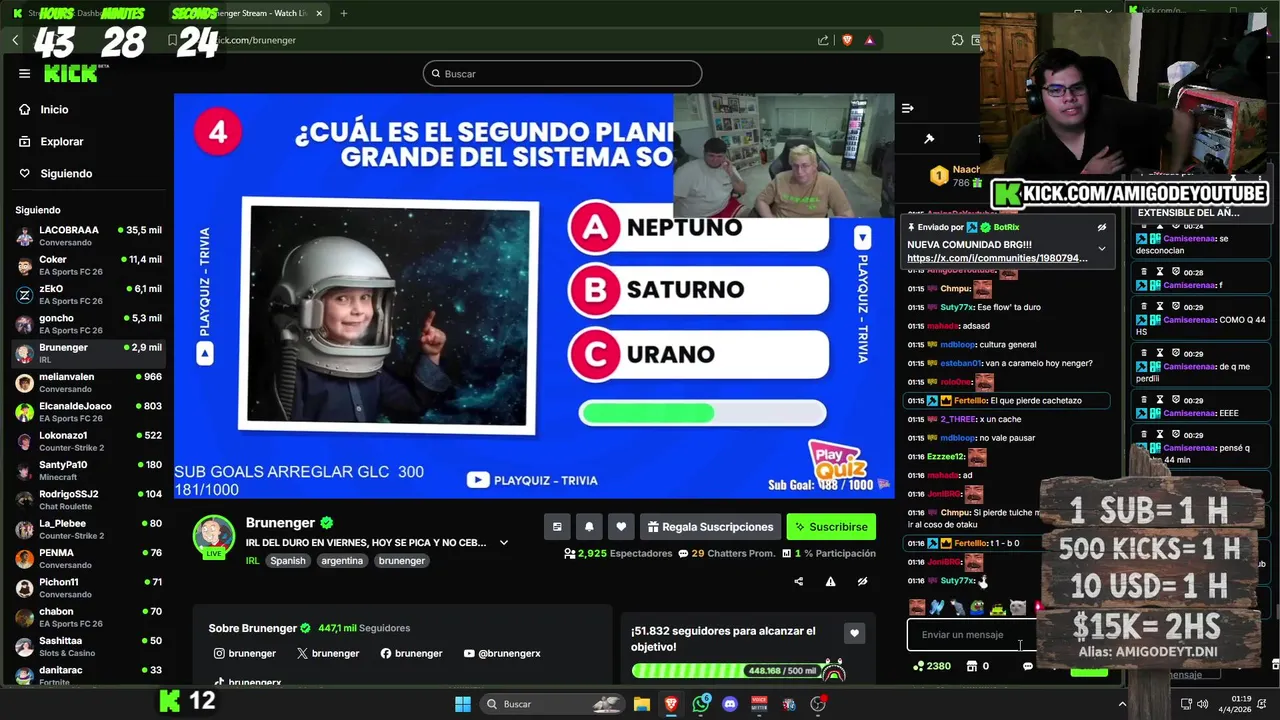Open brunenger Instagram link
This screenshot has height=720, width=1280.
245,654
